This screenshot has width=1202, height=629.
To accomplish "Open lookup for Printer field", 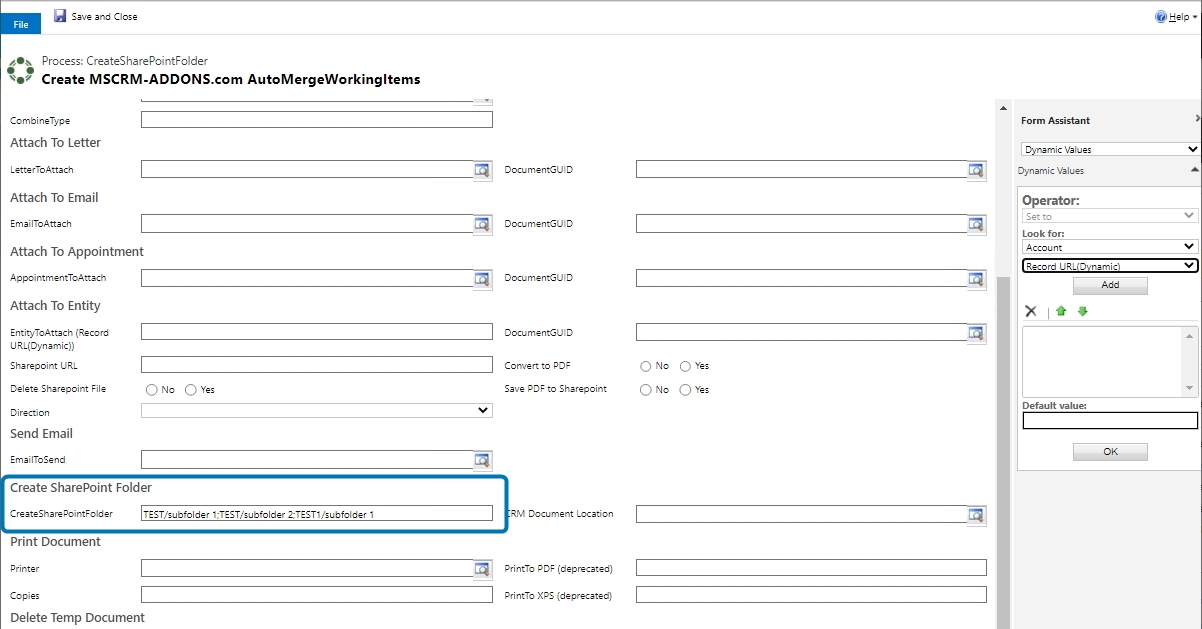I will [483, 568].
